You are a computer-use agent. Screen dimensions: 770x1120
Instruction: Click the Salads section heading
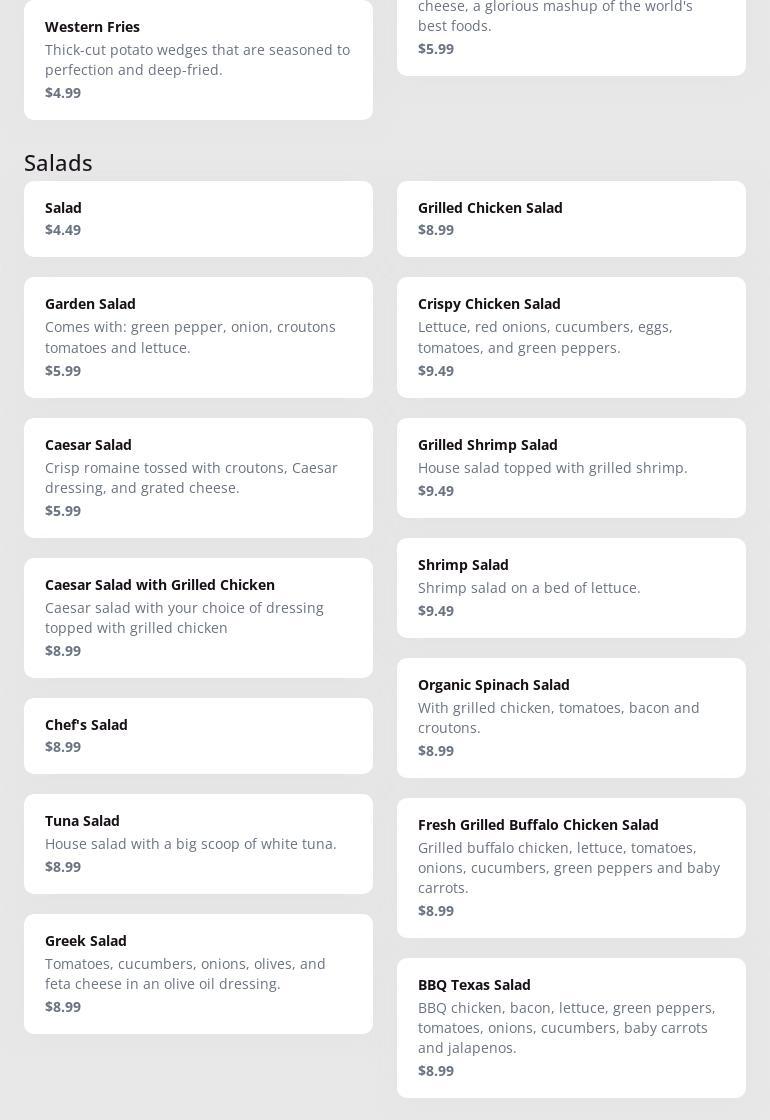click(58, 162)
